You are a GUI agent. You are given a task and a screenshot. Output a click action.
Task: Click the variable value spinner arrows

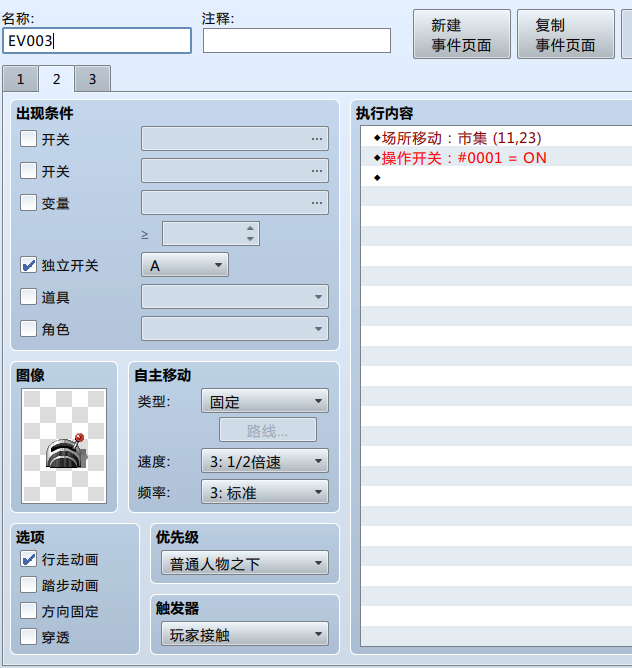click(251, 233)
